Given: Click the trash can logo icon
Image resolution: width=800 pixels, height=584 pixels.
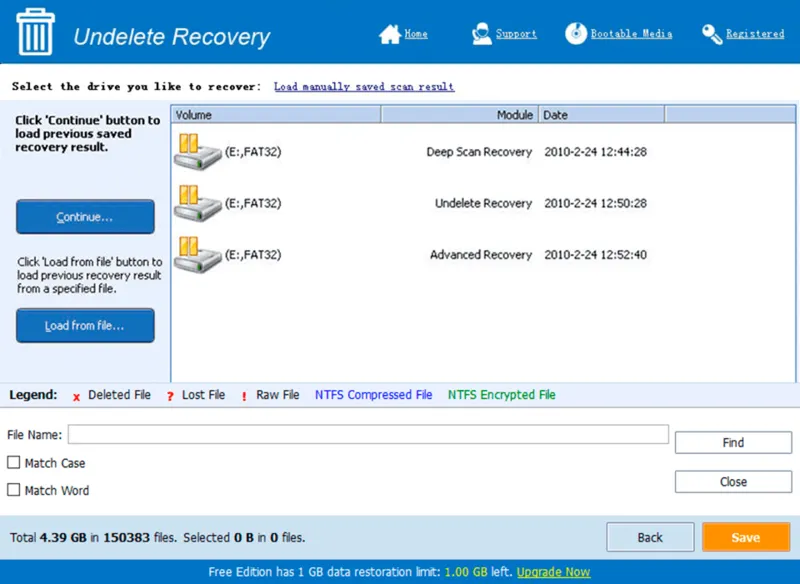Looking at the screenshot, I should point(35,33).
